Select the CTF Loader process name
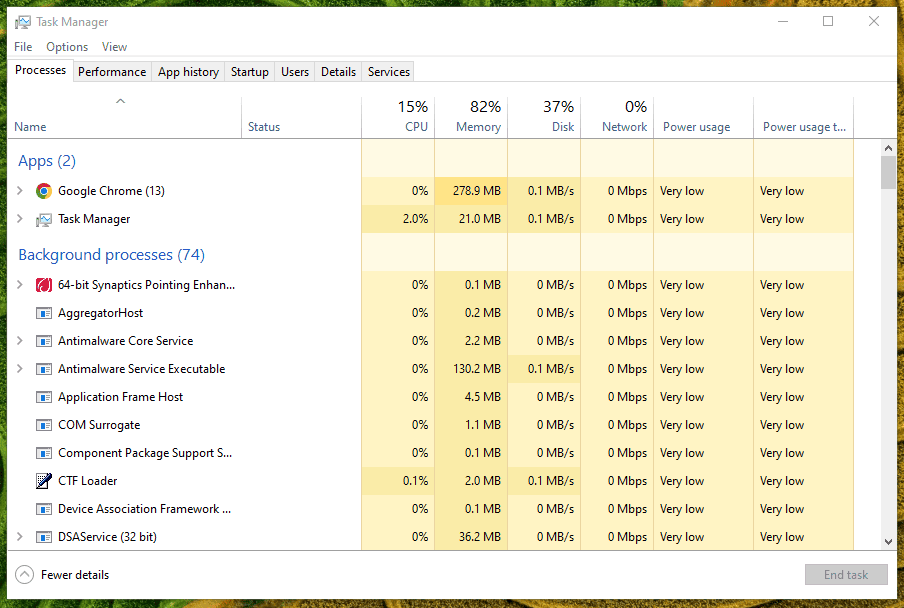 click(88, 481)
